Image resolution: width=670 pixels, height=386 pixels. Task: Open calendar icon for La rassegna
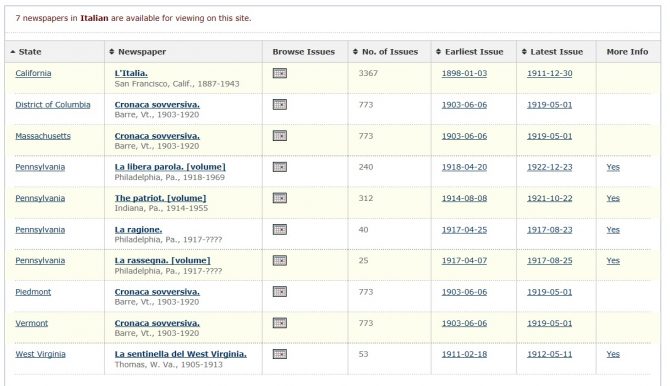[279, 261]
